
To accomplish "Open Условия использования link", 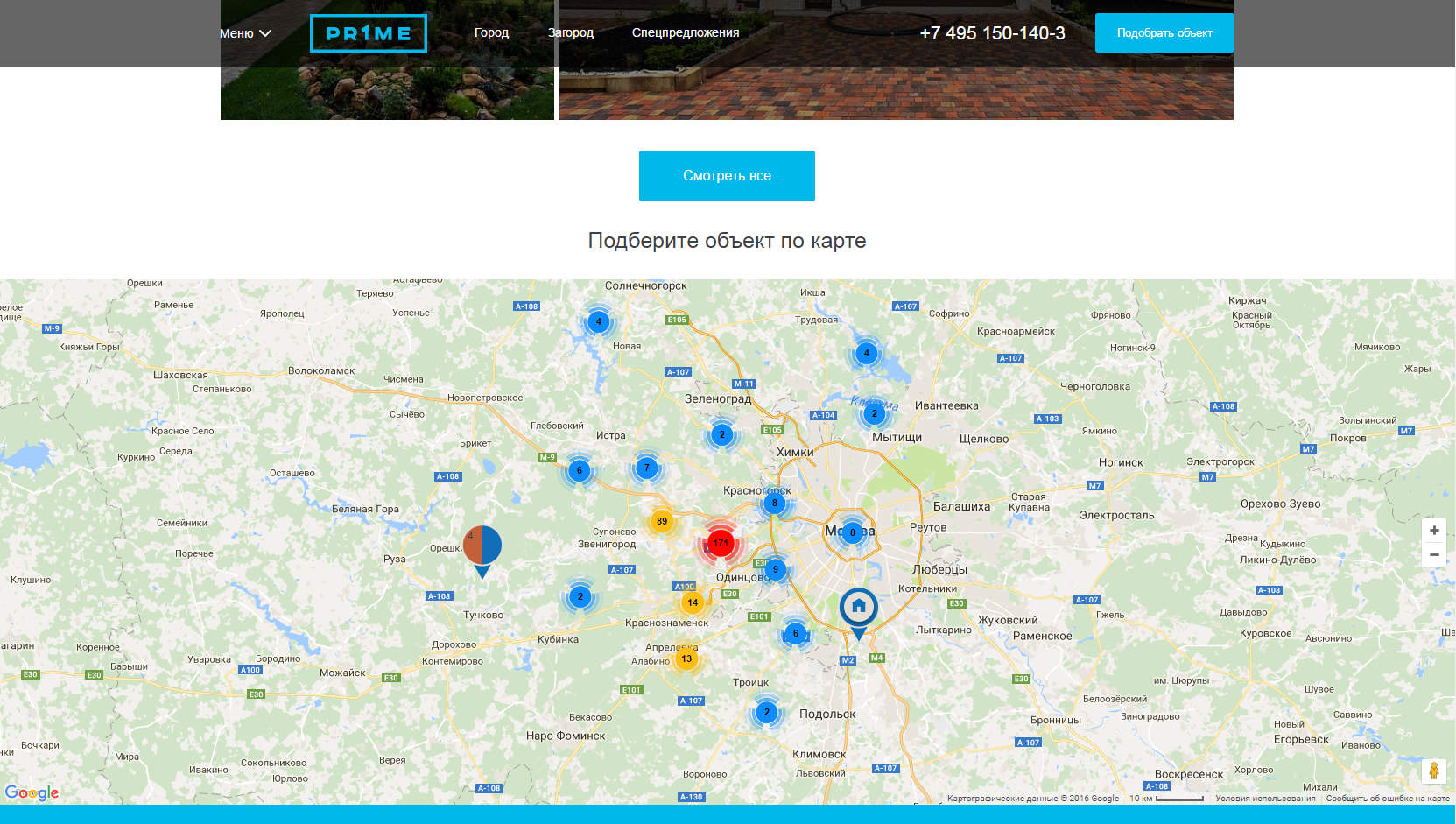I will point(1265,799).
